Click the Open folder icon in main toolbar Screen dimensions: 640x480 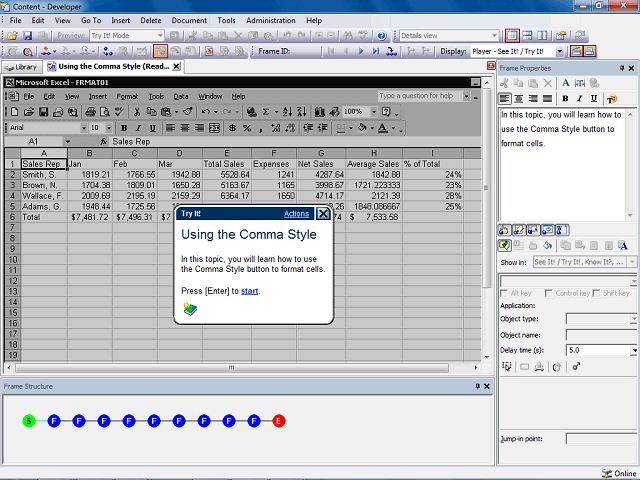[12, 36]
